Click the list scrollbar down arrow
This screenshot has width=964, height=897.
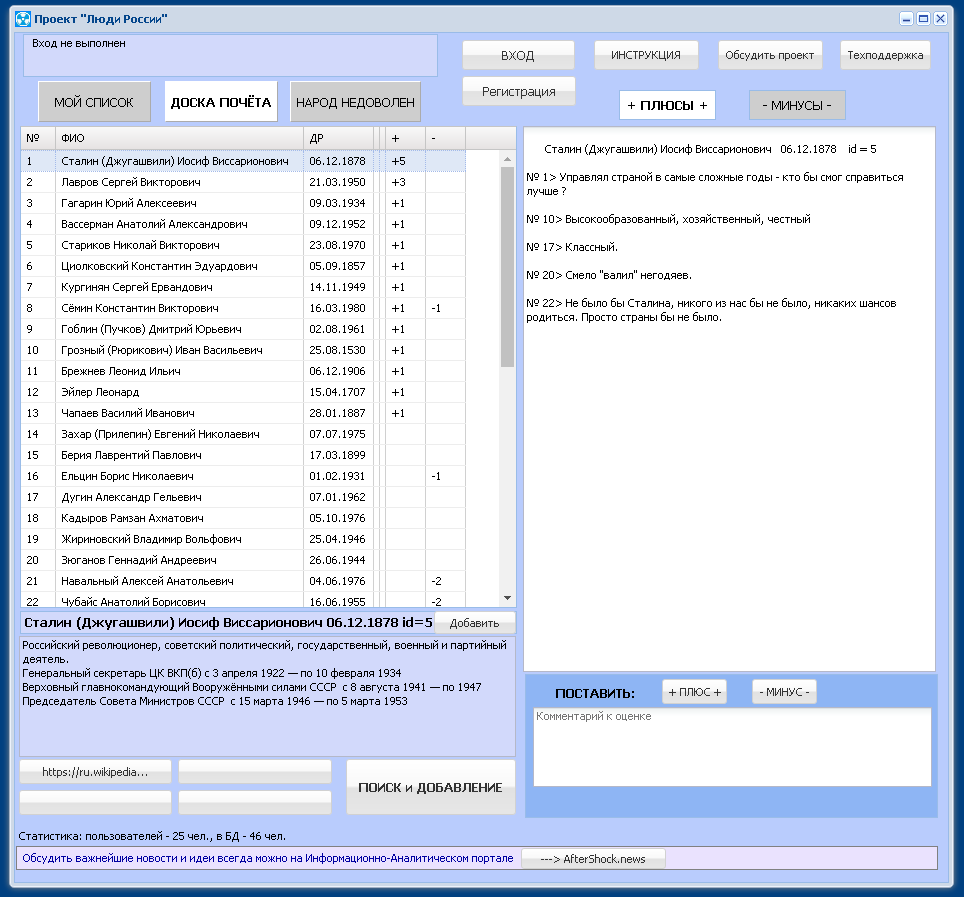point(507,597)
